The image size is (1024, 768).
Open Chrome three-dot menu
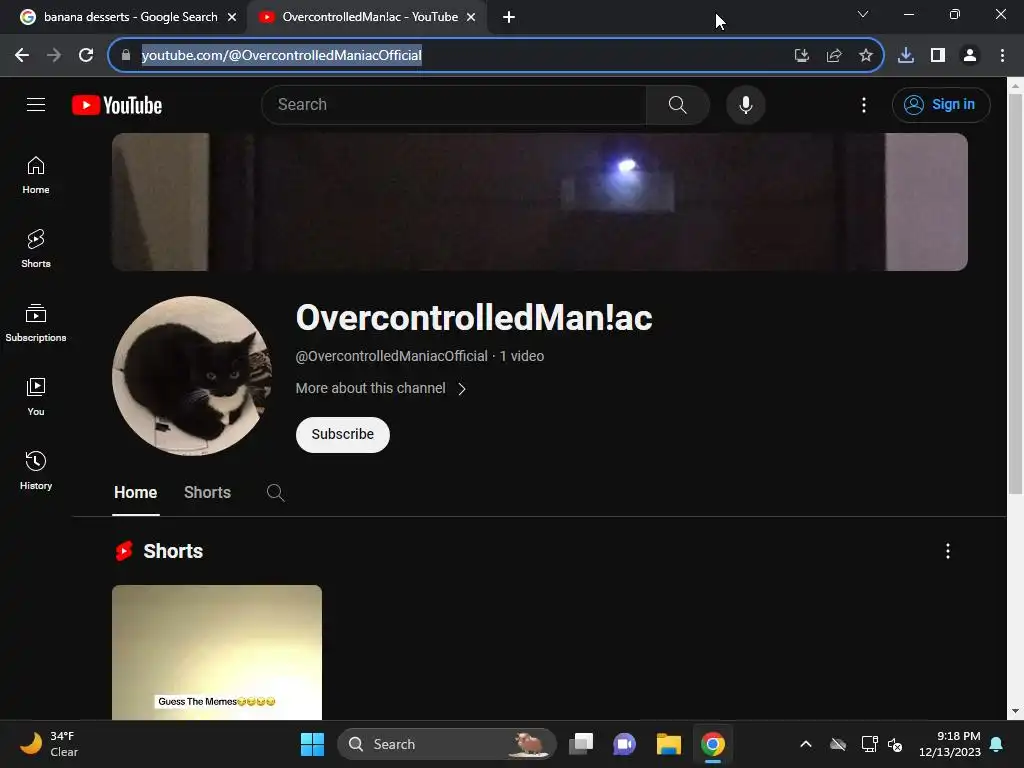pos(1002,55)
